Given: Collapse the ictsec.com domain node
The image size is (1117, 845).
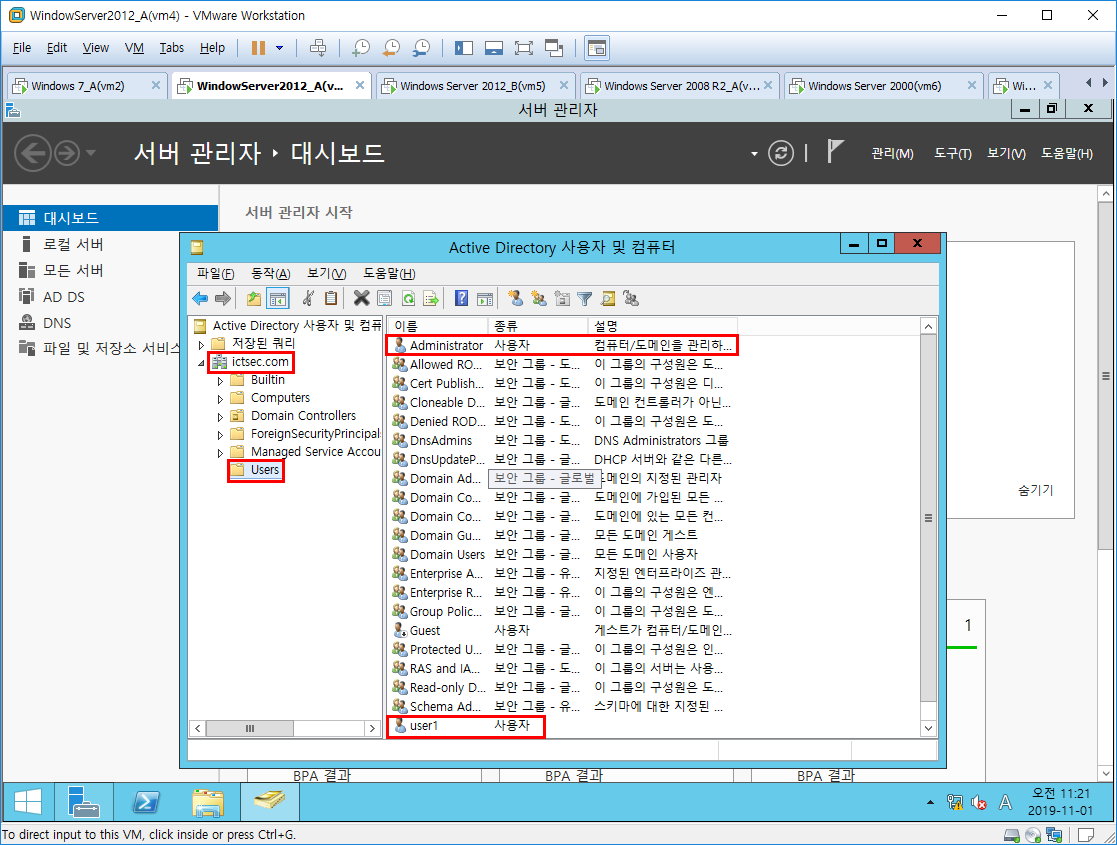Looking at the screenshot, I should (202, 363).
